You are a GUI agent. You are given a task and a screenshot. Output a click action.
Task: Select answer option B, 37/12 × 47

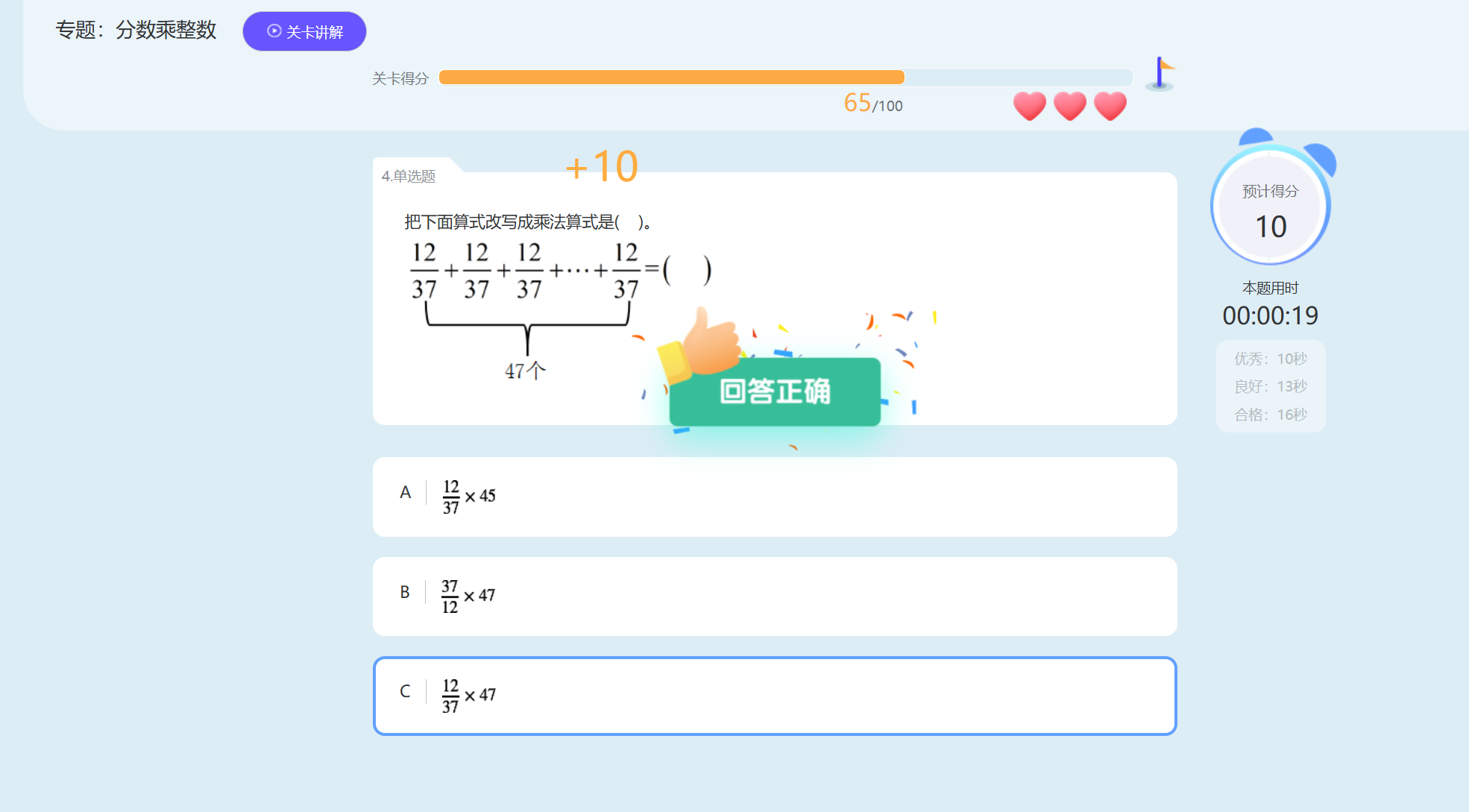(775, 597)
